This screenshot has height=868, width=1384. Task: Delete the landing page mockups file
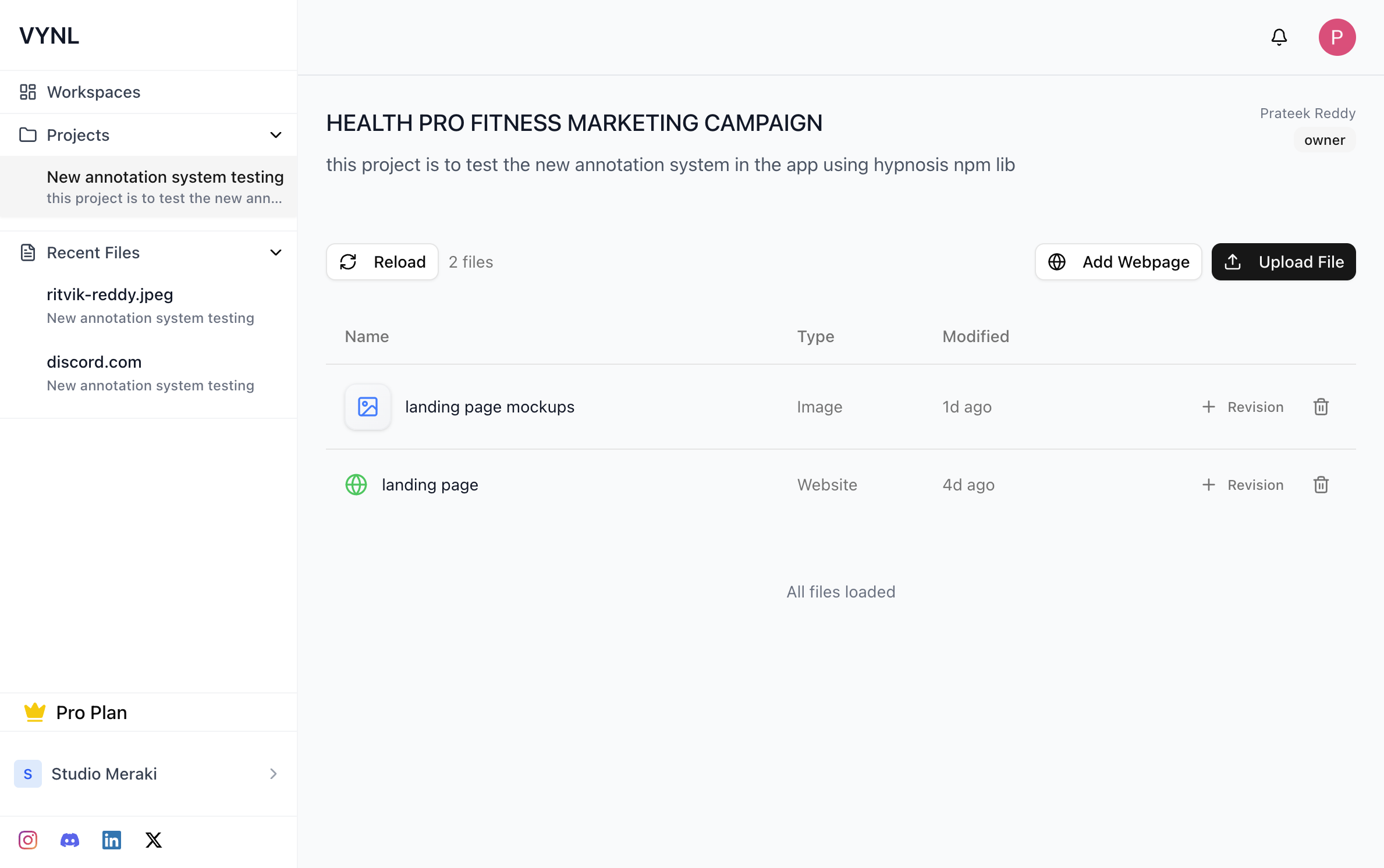1321,407
